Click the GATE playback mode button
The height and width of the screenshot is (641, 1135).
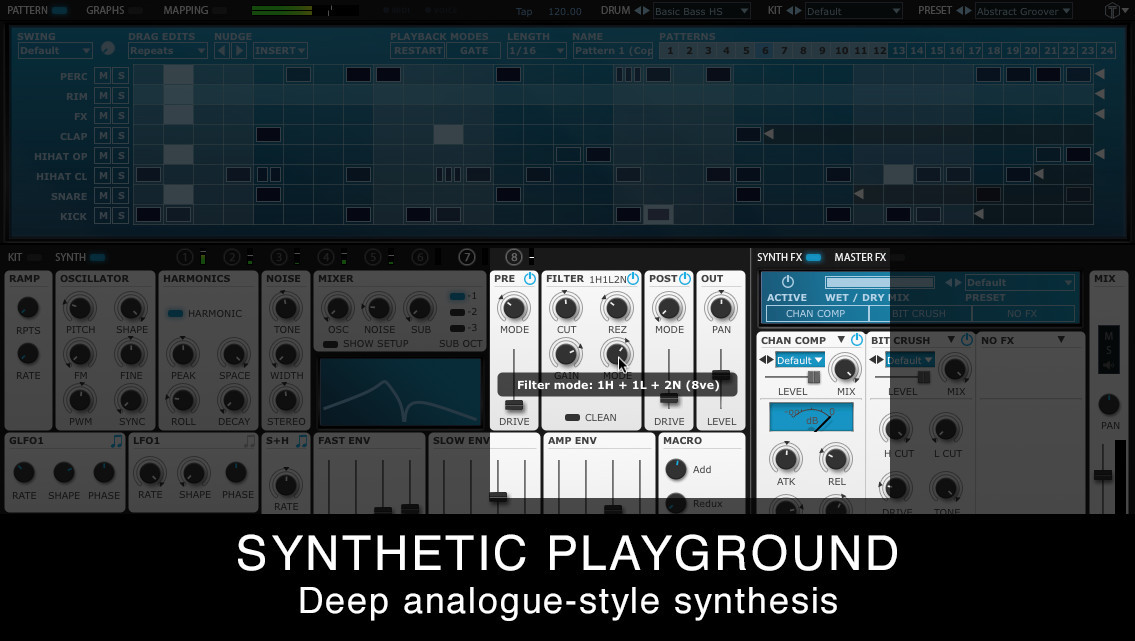click(473, 51)
